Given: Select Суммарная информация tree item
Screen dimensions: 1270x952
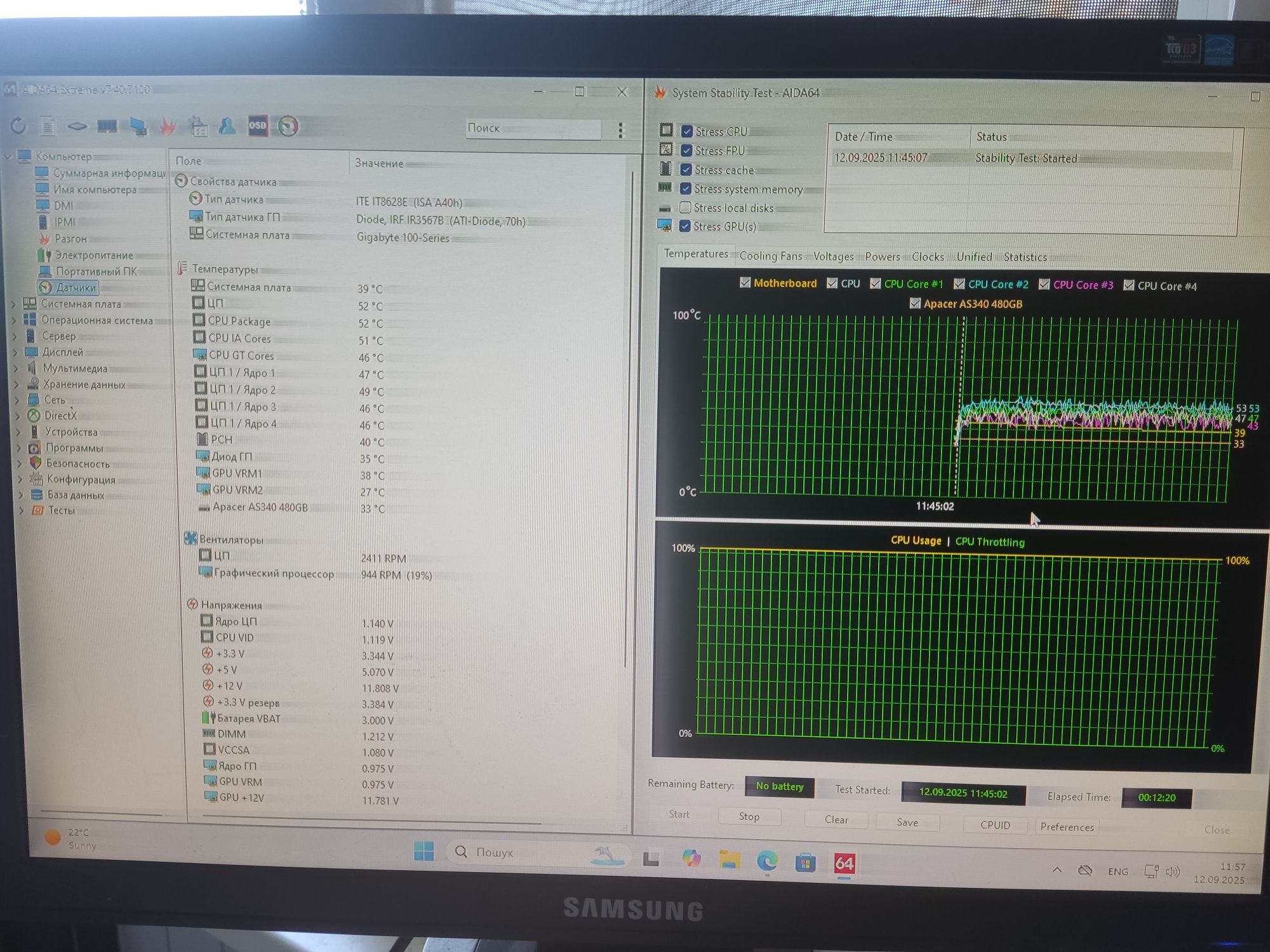Looking at the screenshot, I should point(101,173).
